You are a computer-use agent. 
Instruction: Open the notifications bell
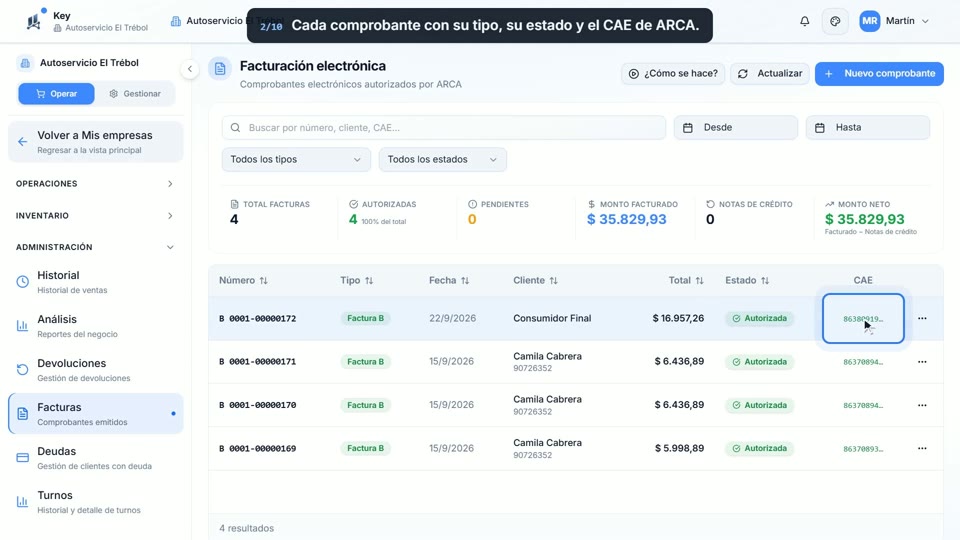coord(804,21)
